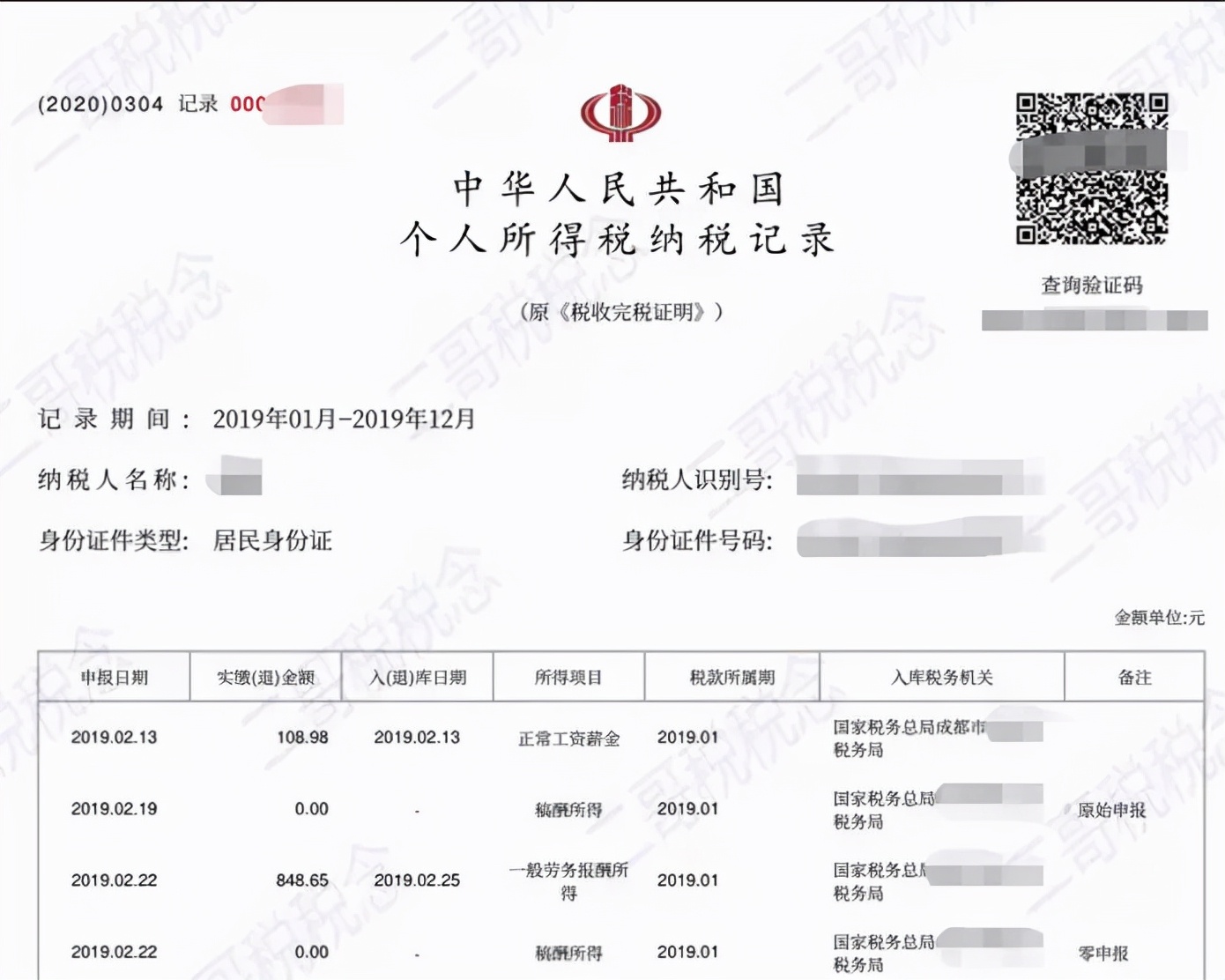Click the record number (2020)0304 text
Viewport: 1225px width, 980px height.
pos(100,104)
